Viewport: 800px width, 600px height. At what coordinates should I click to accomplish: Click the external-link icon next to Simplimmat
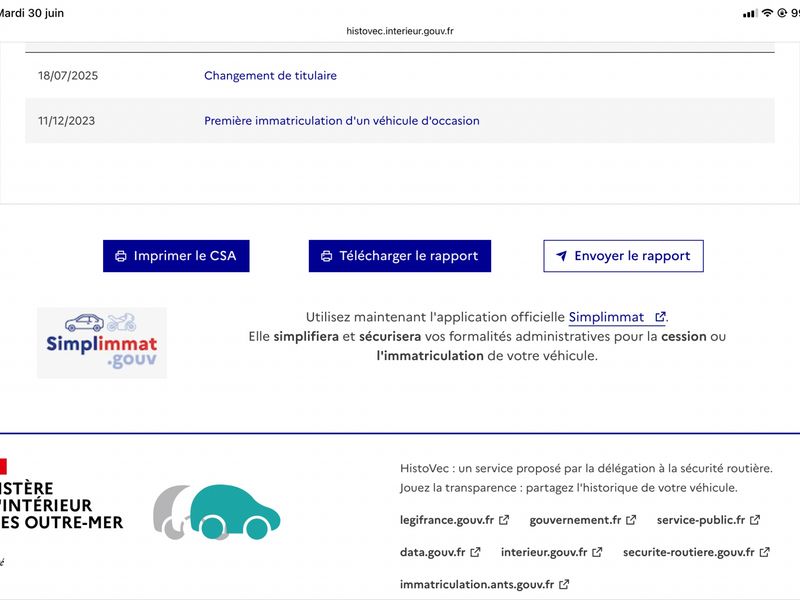[660, 317]
